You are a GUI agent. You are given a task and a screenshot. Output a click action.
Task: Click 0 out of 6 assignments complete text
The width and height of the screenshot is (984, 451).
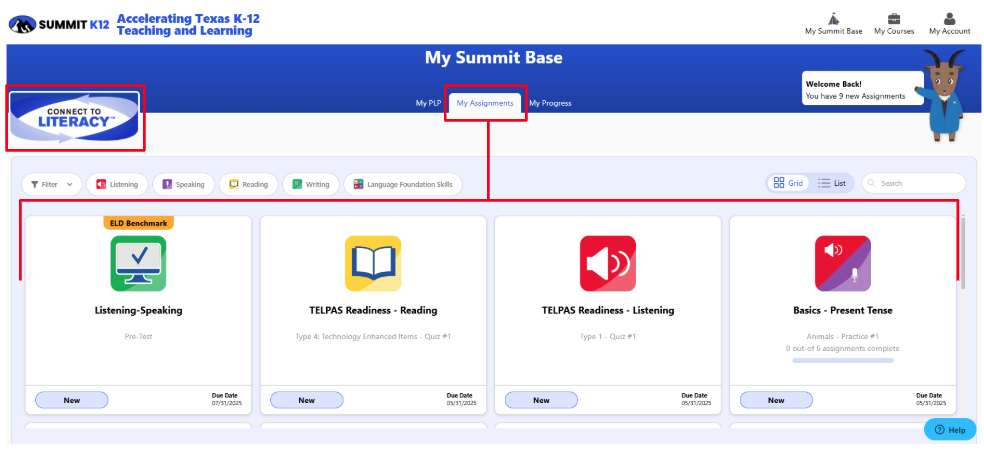(843, 348)
